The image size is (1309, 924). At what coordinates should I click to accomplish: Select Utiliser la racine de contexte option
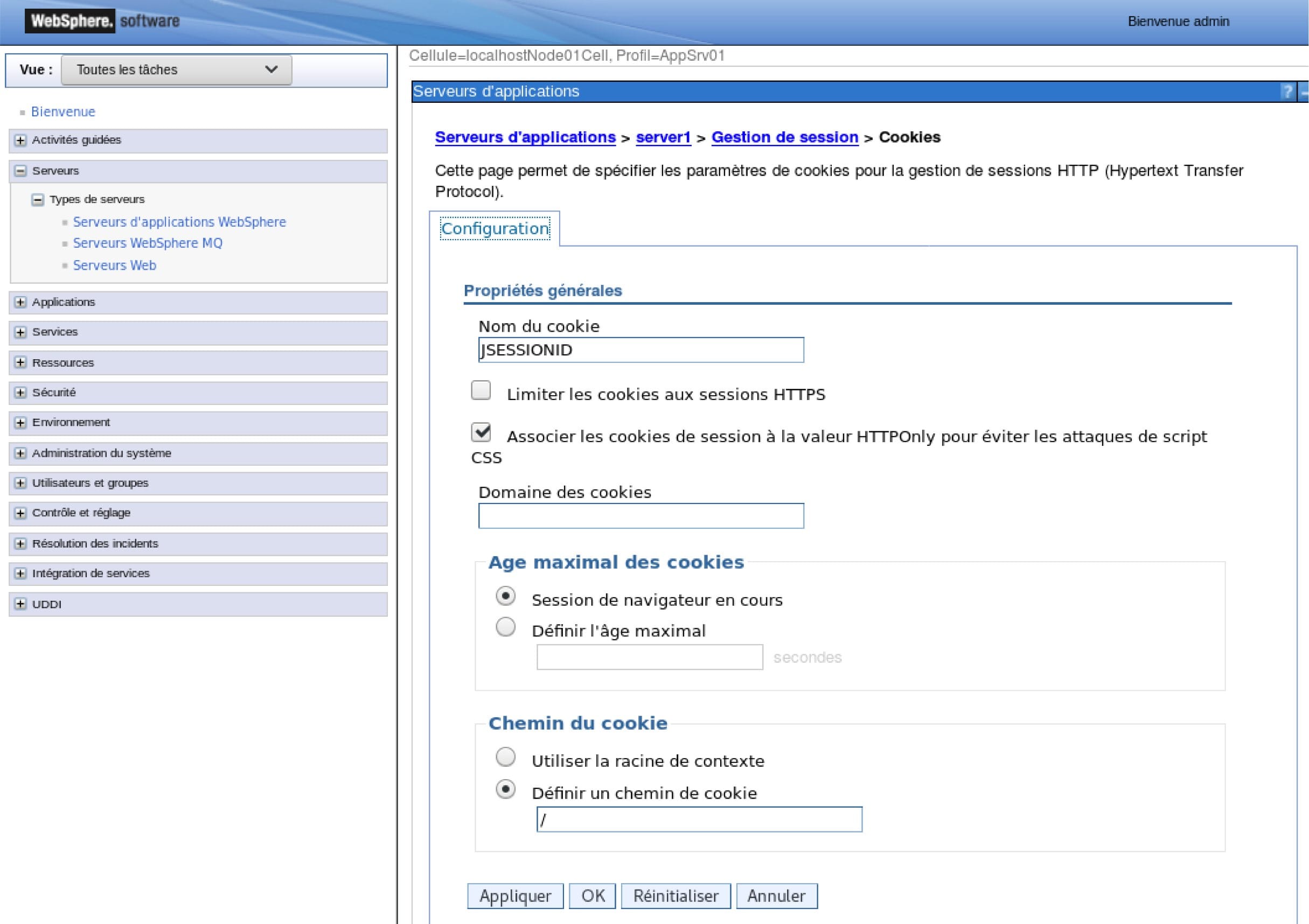pyautogui.click(x=505, y=758)
